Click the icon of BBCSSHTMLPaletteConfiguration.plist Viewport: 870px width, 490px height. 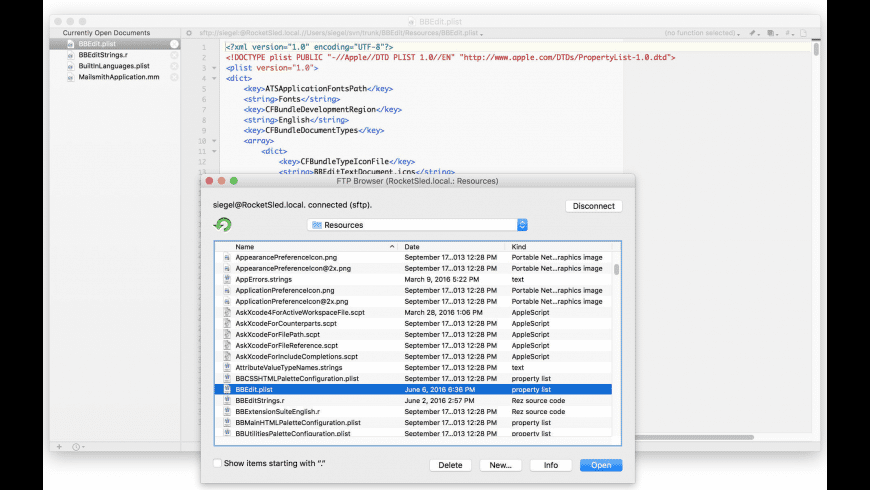227,378
